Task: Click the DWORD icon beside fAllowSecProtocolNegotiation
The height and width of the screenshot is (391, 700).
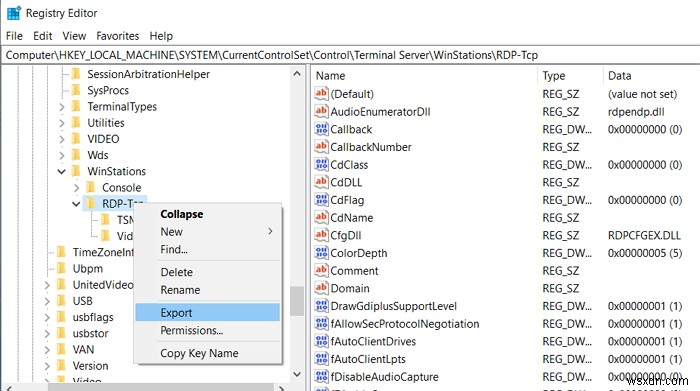Action: click(321, 323)
